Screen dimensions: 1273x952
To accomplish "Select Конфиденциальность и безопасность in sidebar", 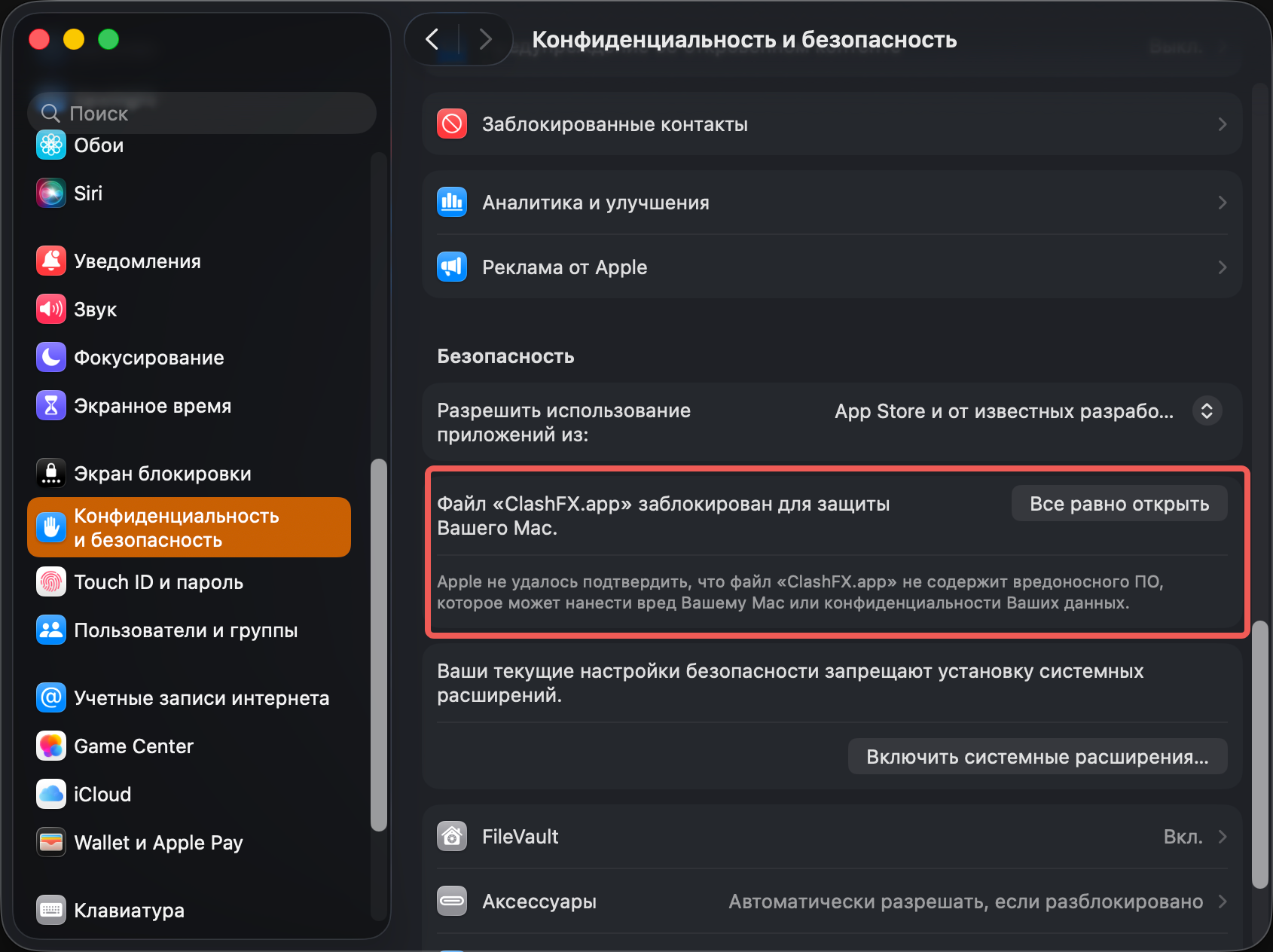I will (188, 526).
